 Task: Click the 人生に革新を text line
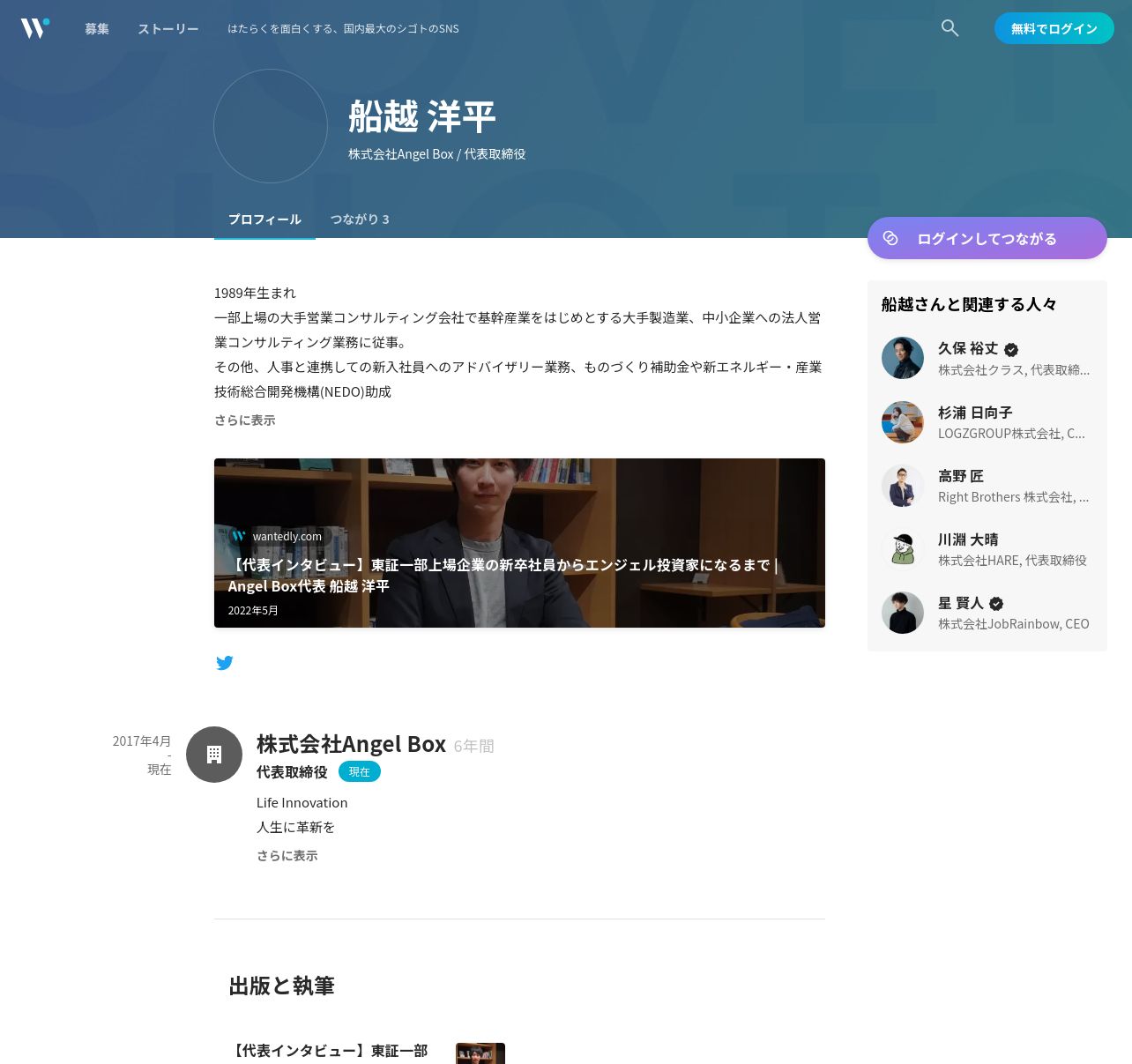click(x=295, y=828)
